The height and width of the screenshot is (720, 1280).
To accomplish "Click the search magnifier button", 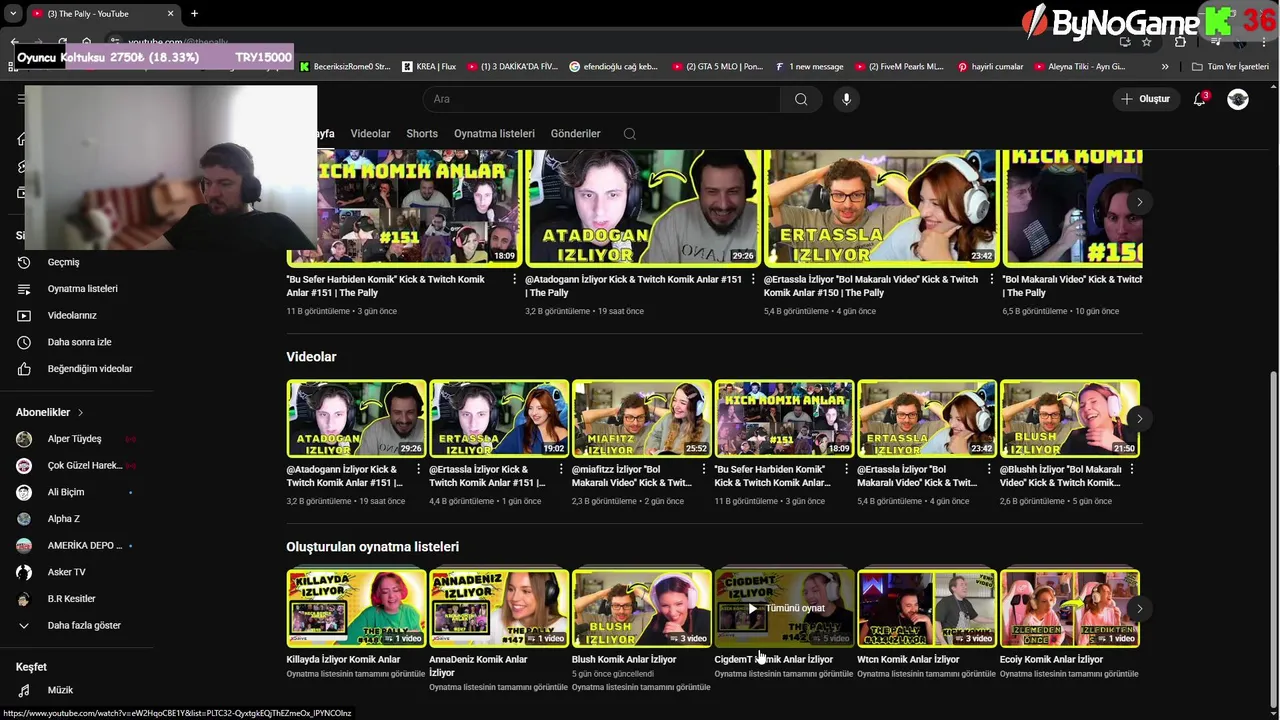I will [x=801, y=99].
